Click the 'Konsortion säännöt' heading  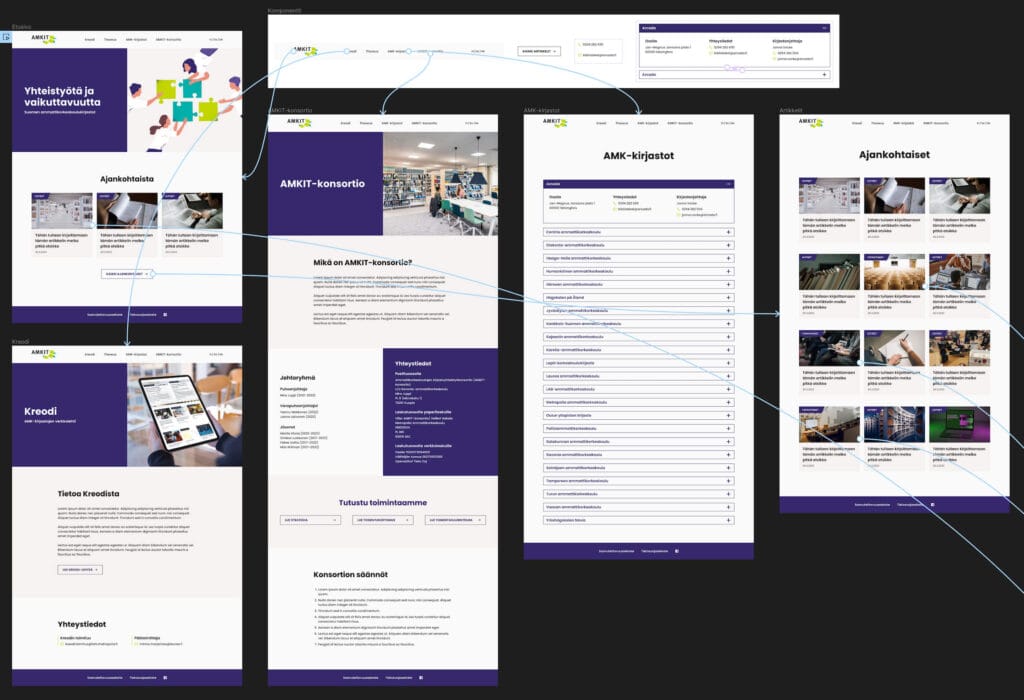pos(351,575)
